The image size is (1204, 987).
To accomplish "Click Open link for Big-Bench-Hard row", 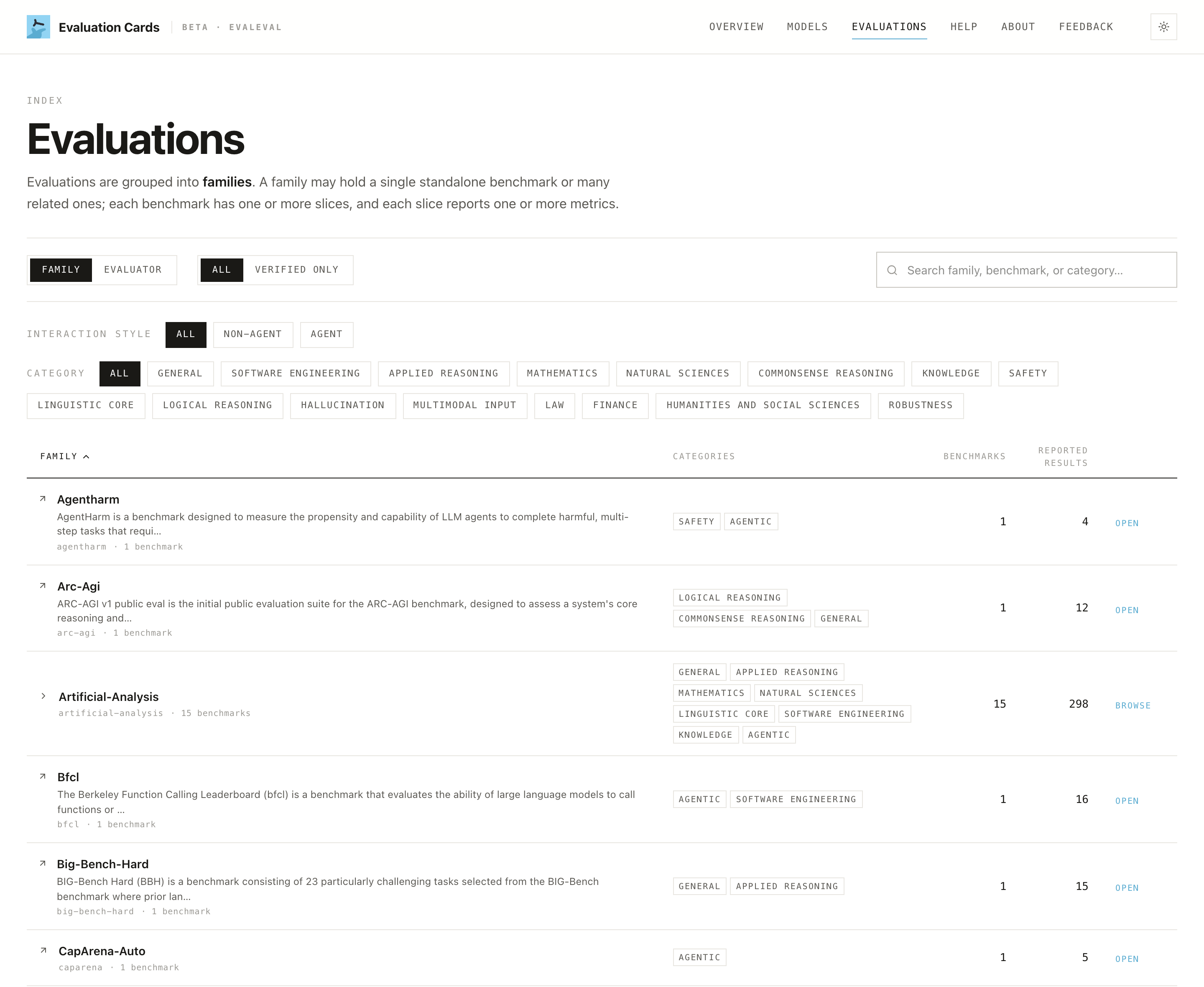I will 1127,888.
